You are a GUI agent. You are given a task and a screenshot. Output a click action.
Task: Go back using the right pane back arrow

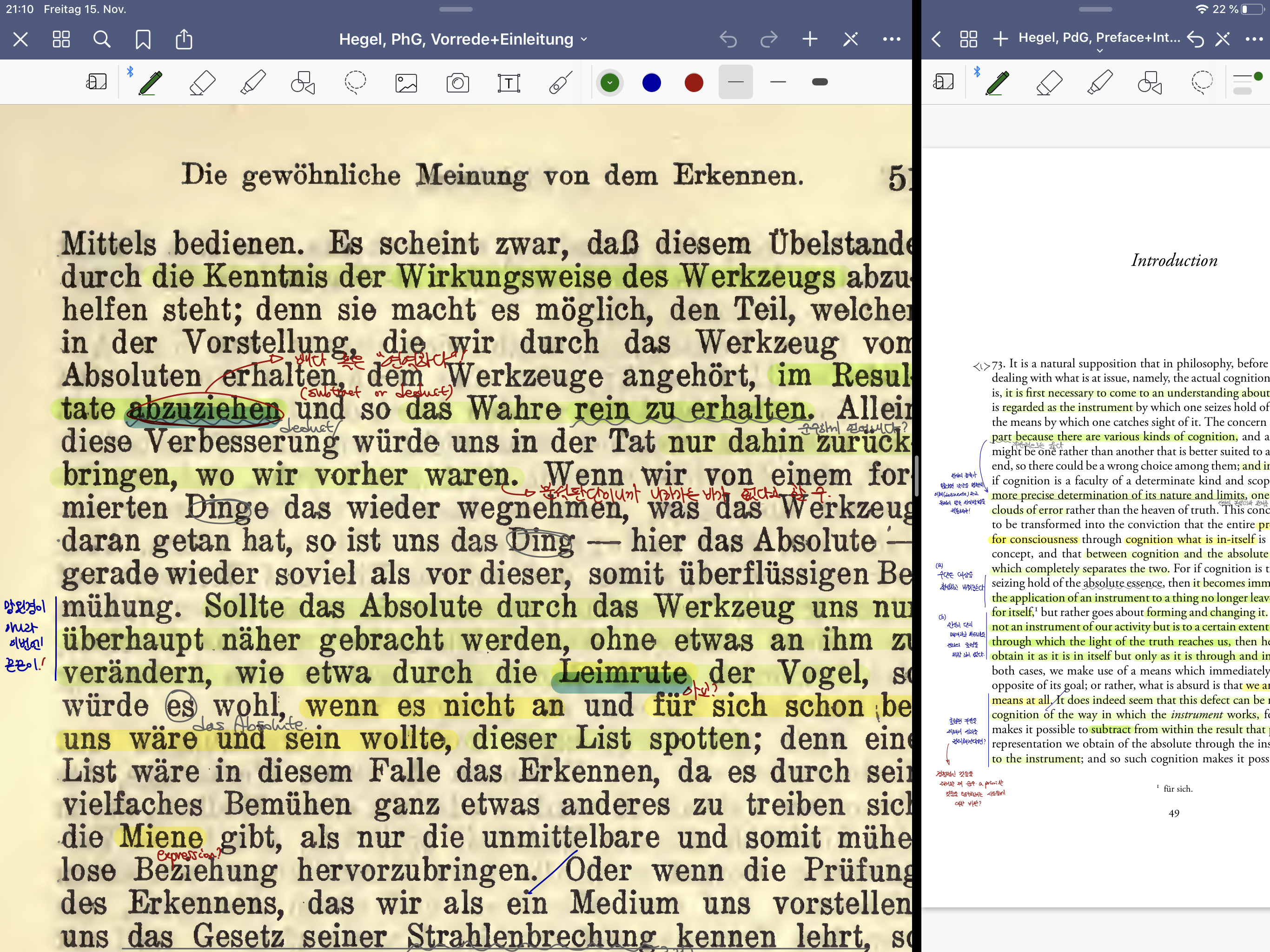(936, 39)
